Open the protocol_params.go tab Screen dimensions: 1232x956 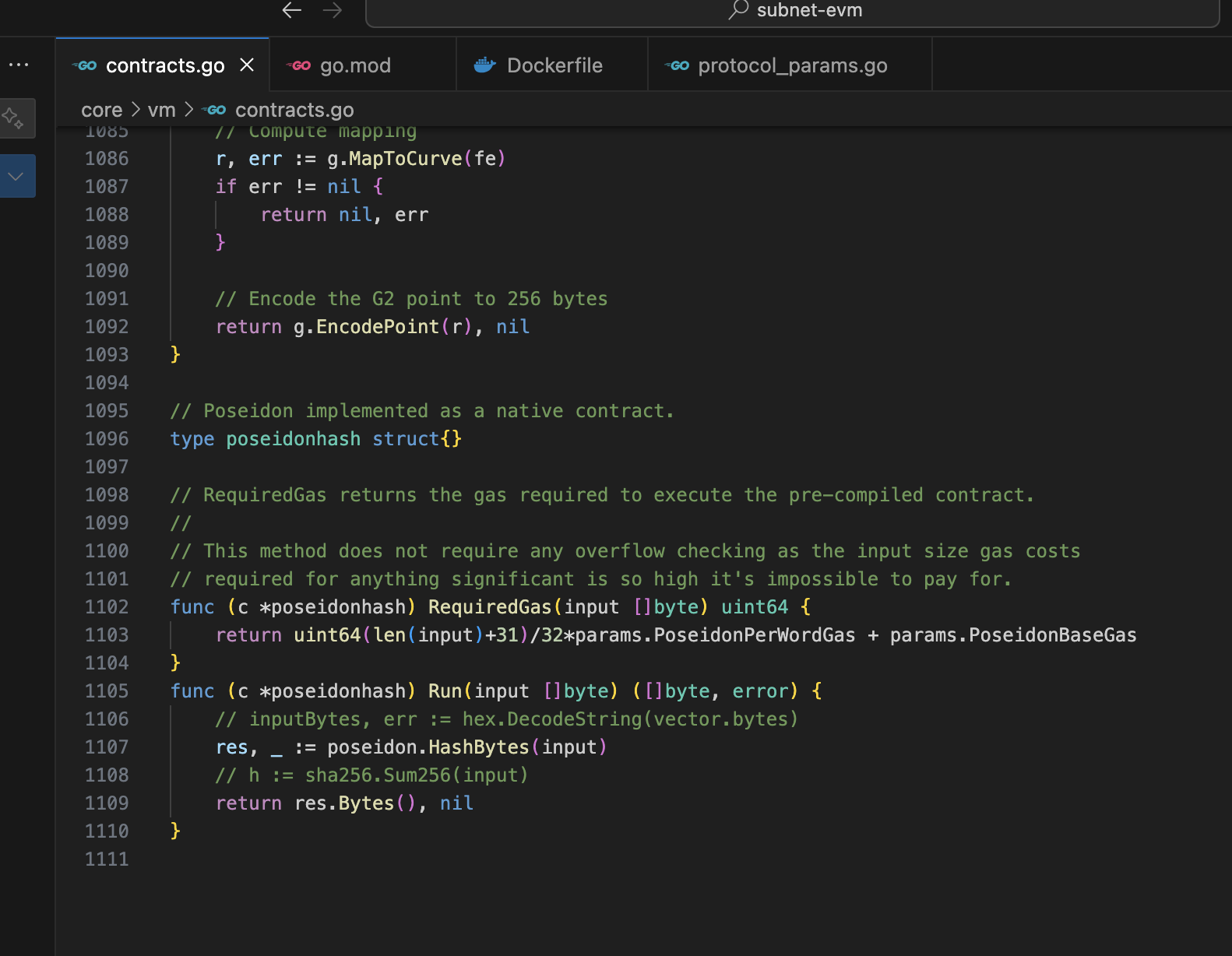(790, 65)
